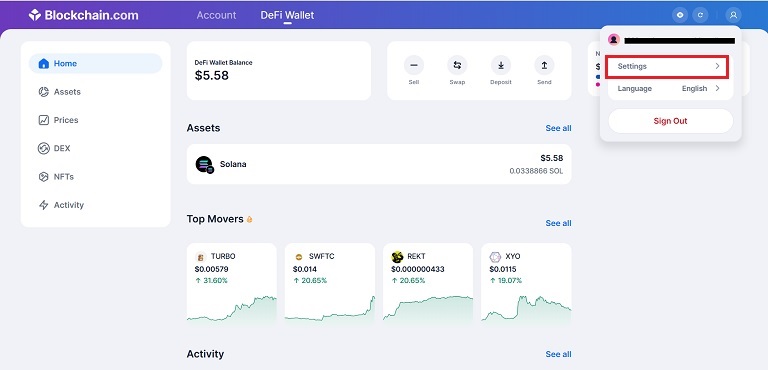Click the Sign Out button
The width and height of the screenshot is (768, 370).
pos(671,121)
